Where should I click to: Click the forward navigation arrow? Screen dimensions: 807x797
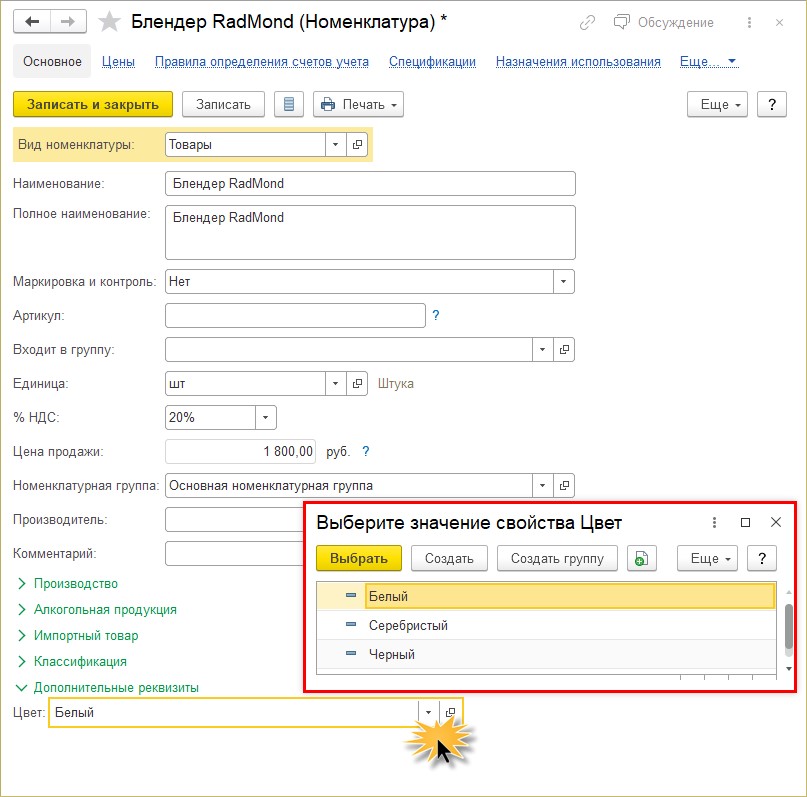click(67, 22)
